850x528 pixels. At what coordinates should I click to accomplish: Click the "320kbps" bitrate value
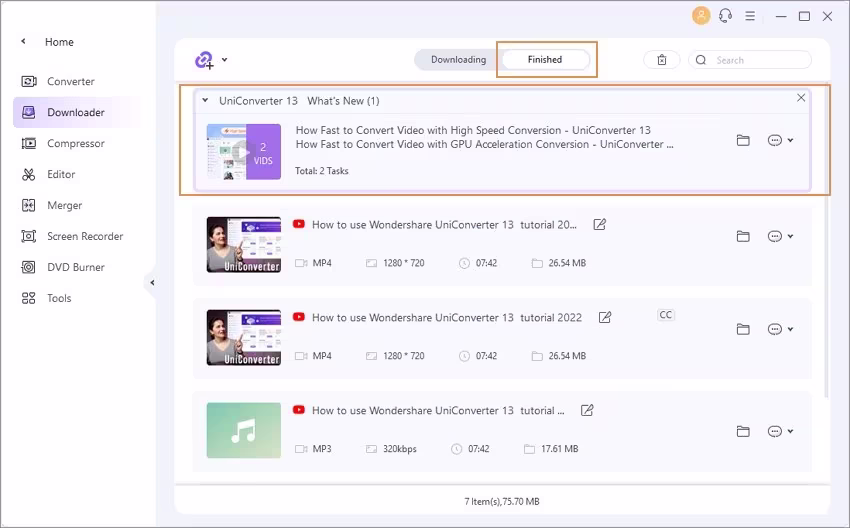pyautogui.click(x=400, y=449)
